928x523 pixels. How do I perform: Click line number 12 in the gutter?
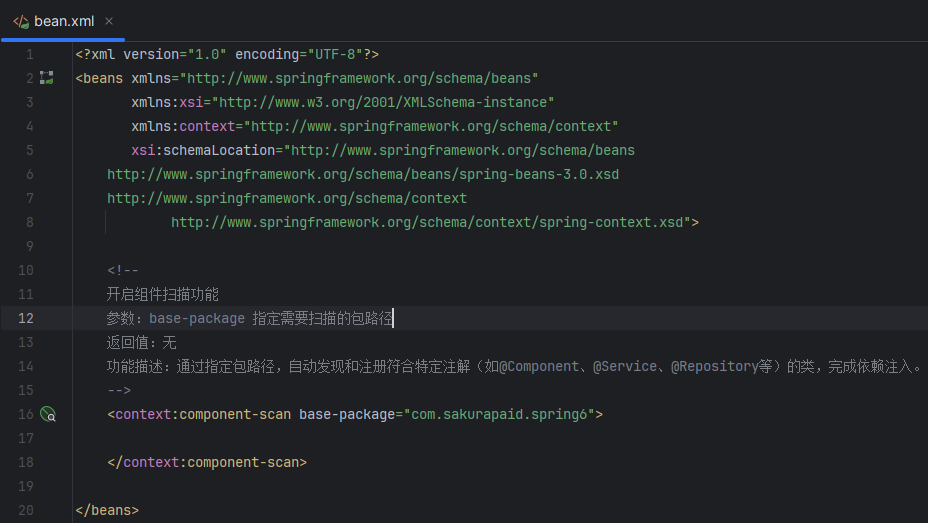(26, 318)
